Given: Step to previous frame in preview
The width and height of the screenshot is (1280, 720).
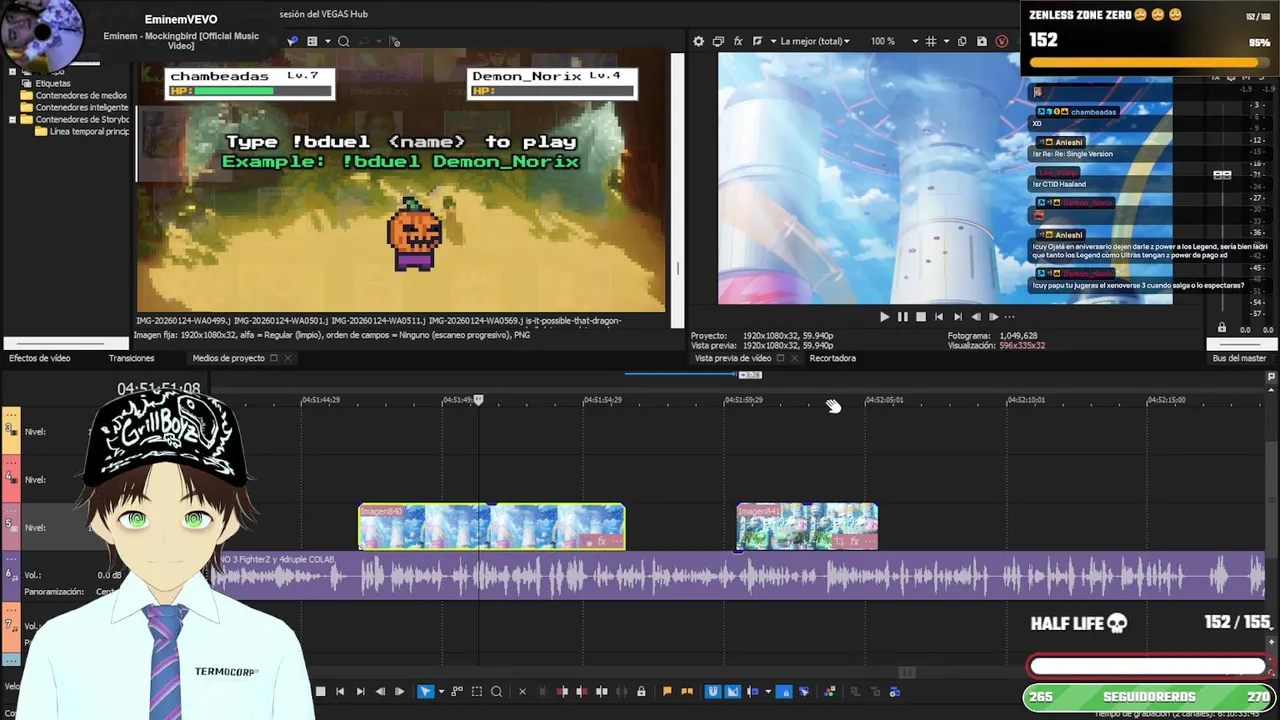Looking at the screenshot, I should coord(975,317).
